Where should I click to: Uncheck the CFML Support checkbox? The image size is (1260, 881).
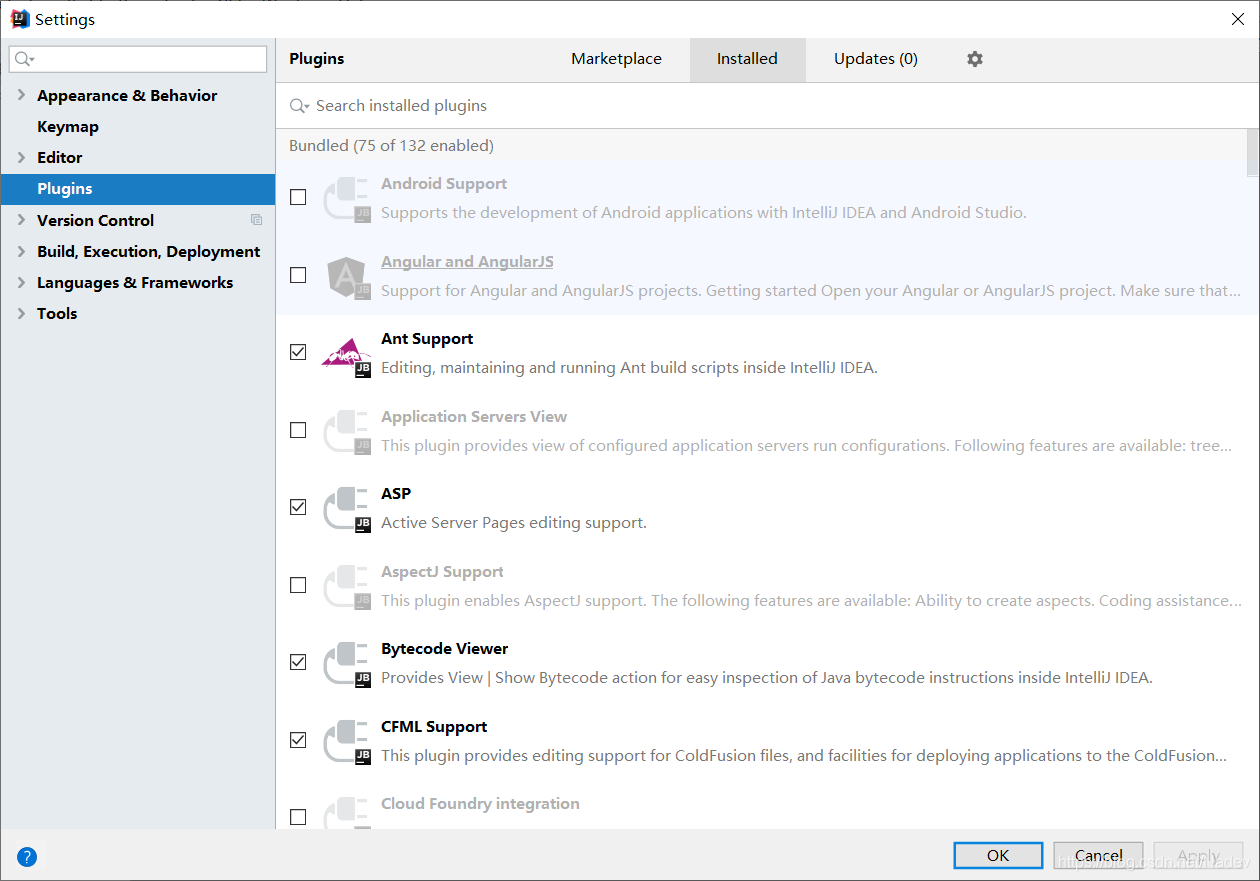pos(298,740)
